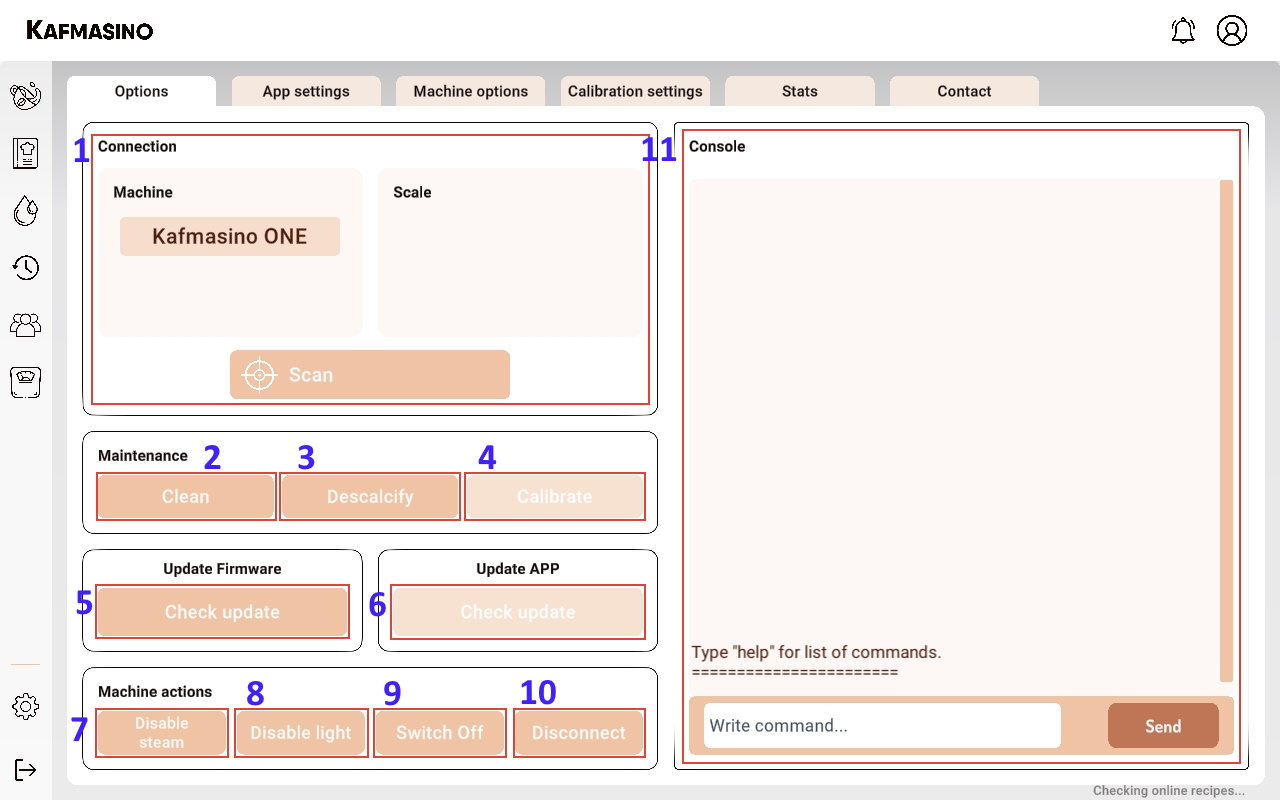Click Disable steam button

162,733
